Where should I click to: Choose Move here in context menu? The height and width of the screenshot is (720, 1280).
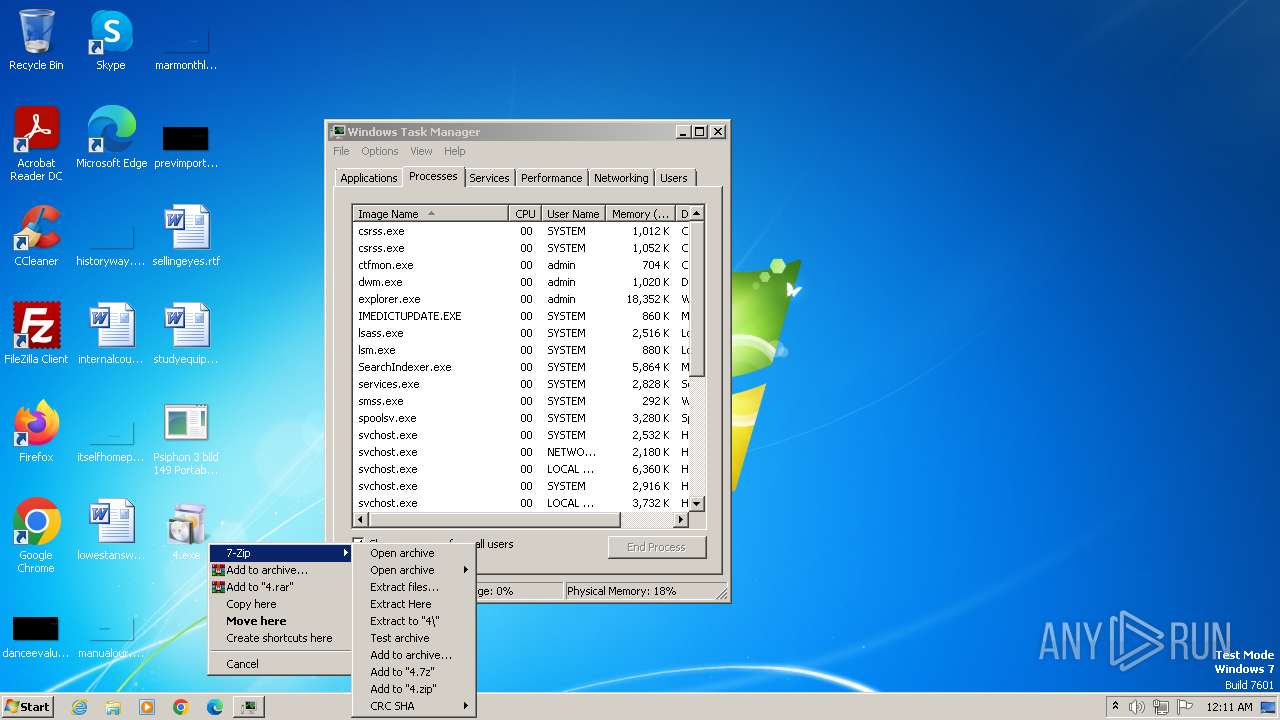(x=281, y=621)
